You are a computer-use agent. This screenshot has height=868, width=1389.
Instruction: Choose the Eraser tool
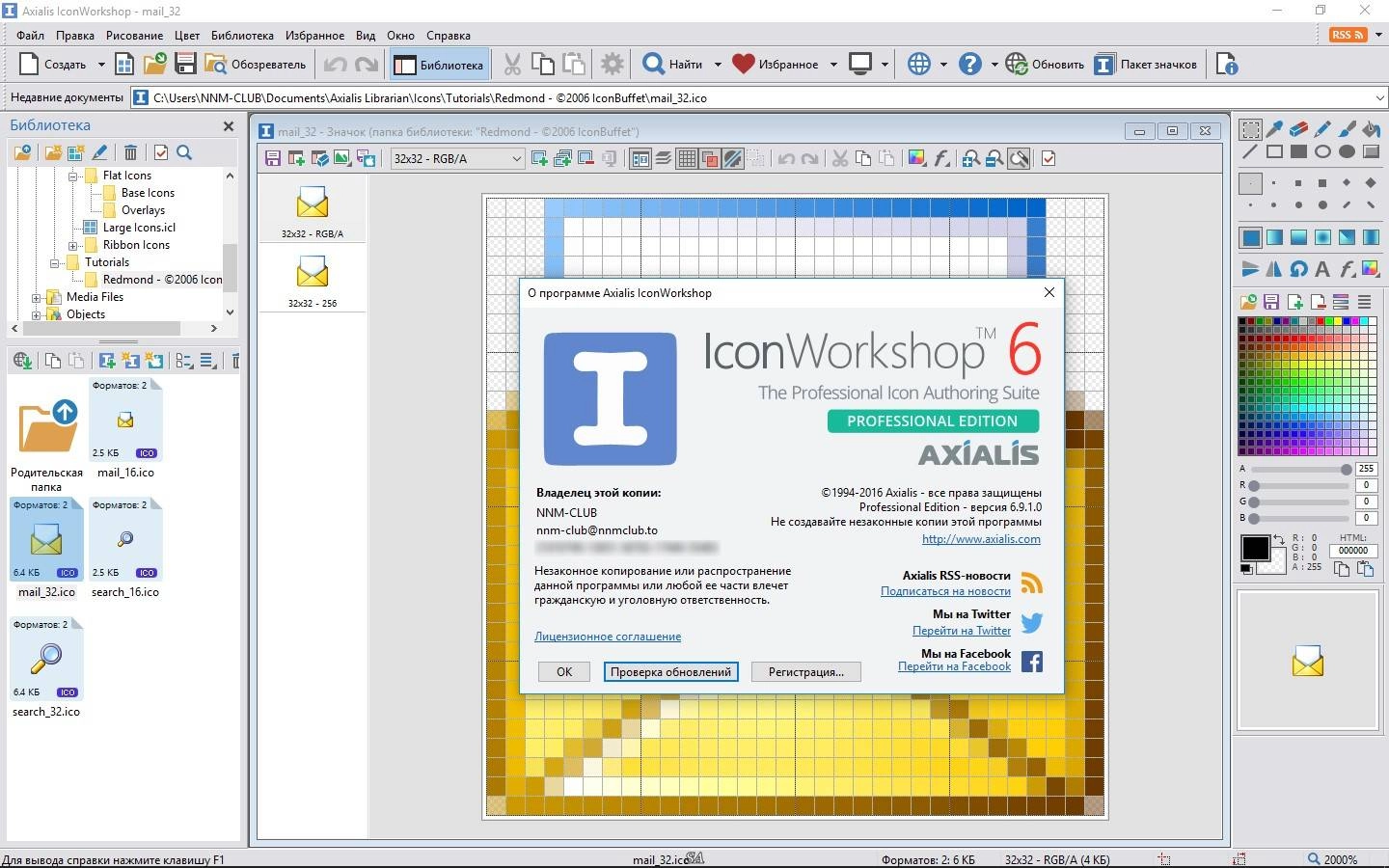[1298, 129]
